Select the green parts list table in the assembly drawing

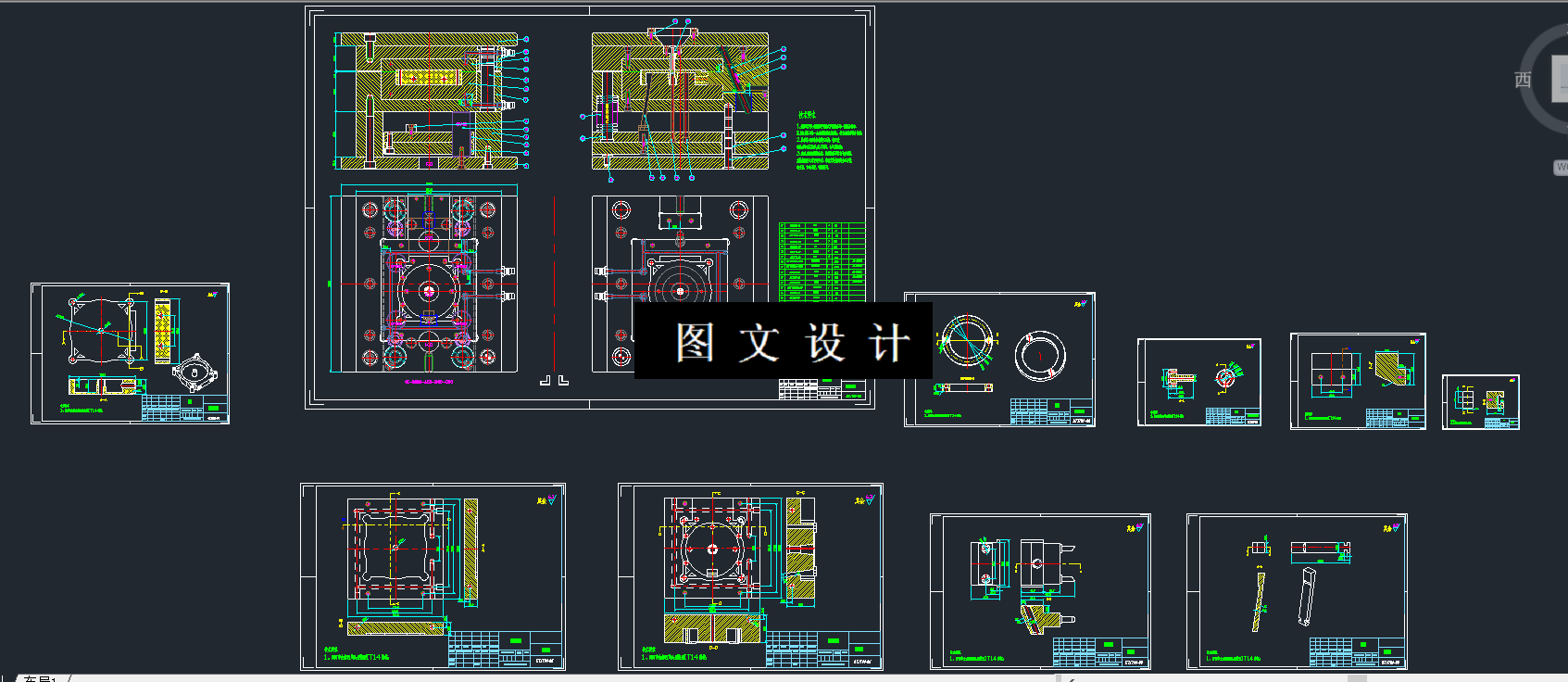point(822,262)
